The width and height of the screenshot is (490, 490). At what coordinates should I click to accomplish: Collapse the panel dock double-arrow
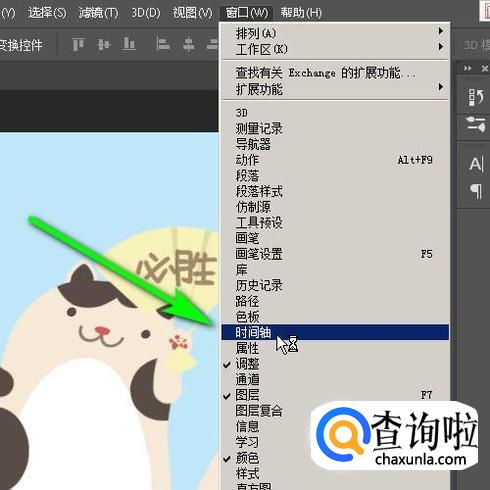(x=468, y=68)
